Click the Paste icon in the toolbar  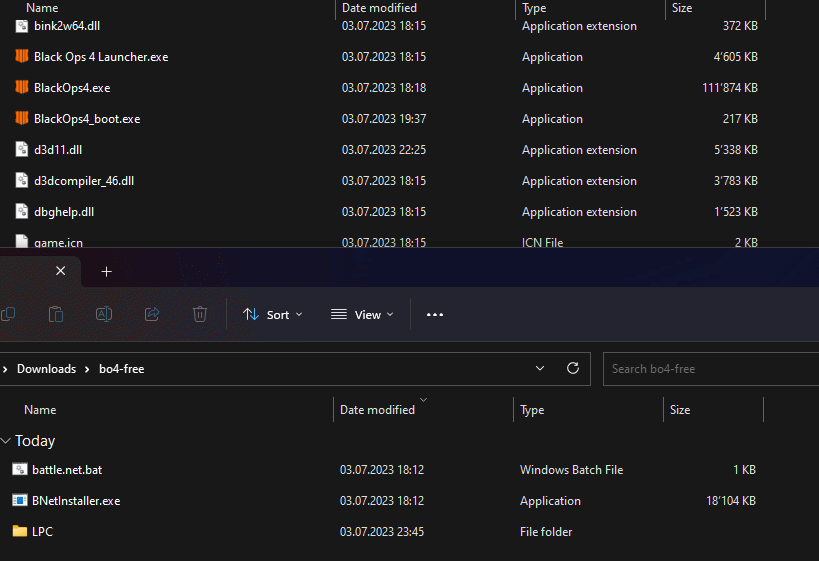click(x=57, y=314)
